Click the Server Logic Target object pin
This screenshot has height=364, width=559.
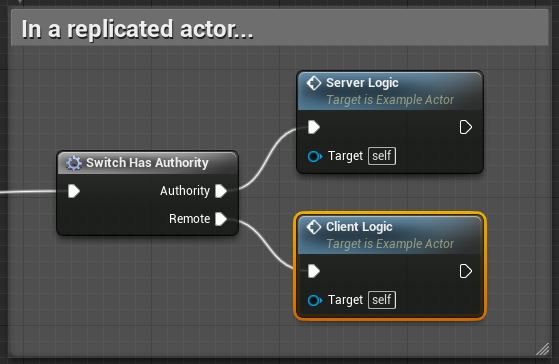(315, 156)
